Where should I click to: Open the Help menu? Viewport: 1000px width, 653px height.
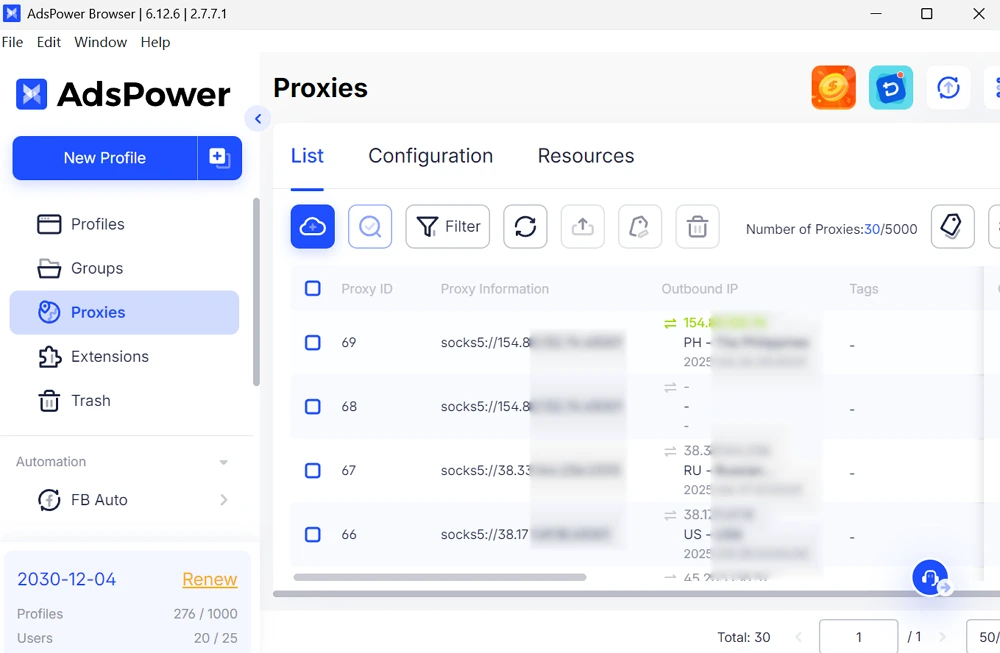point(155,42)
